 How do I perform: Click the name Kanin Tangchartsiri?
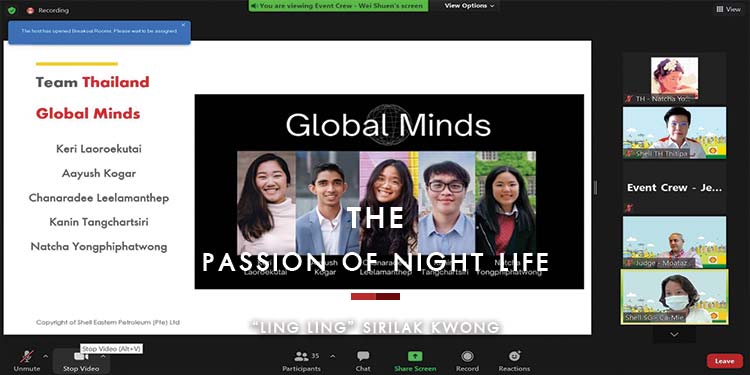99,222
